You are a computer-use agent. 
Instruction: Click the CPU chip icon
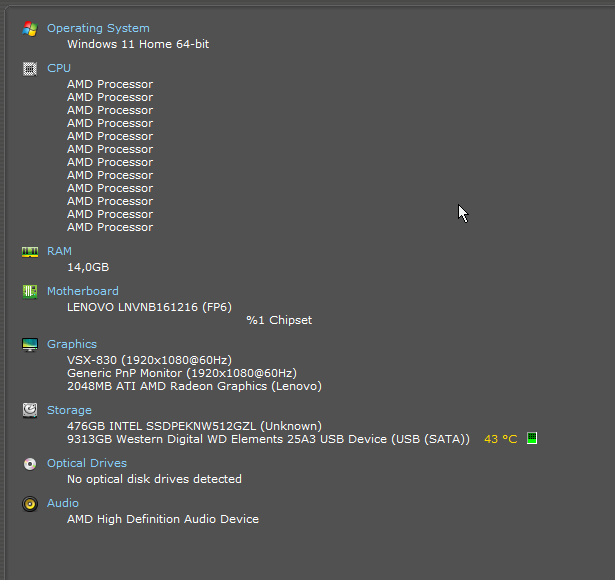click(x=30, y=69)
